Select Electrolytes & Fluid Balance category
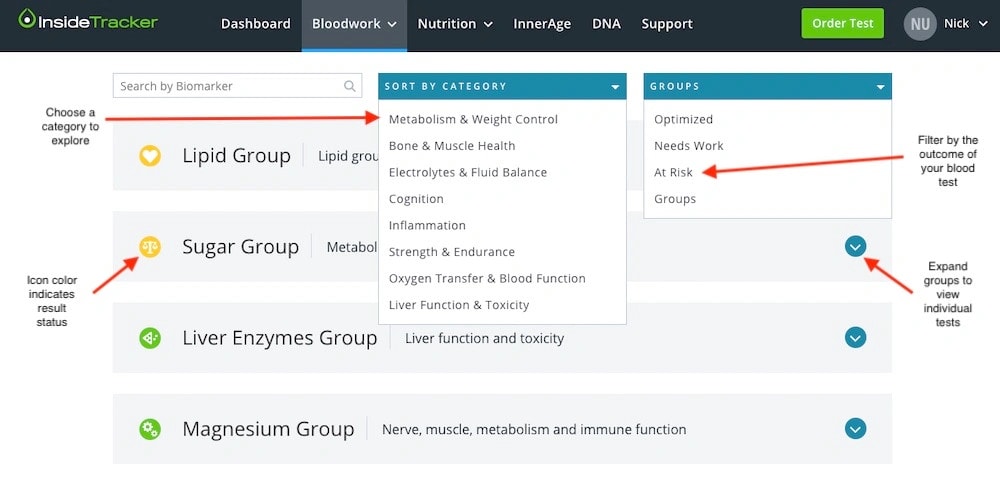Viewport: 1000px width, 479px height. tap(468, 172)
